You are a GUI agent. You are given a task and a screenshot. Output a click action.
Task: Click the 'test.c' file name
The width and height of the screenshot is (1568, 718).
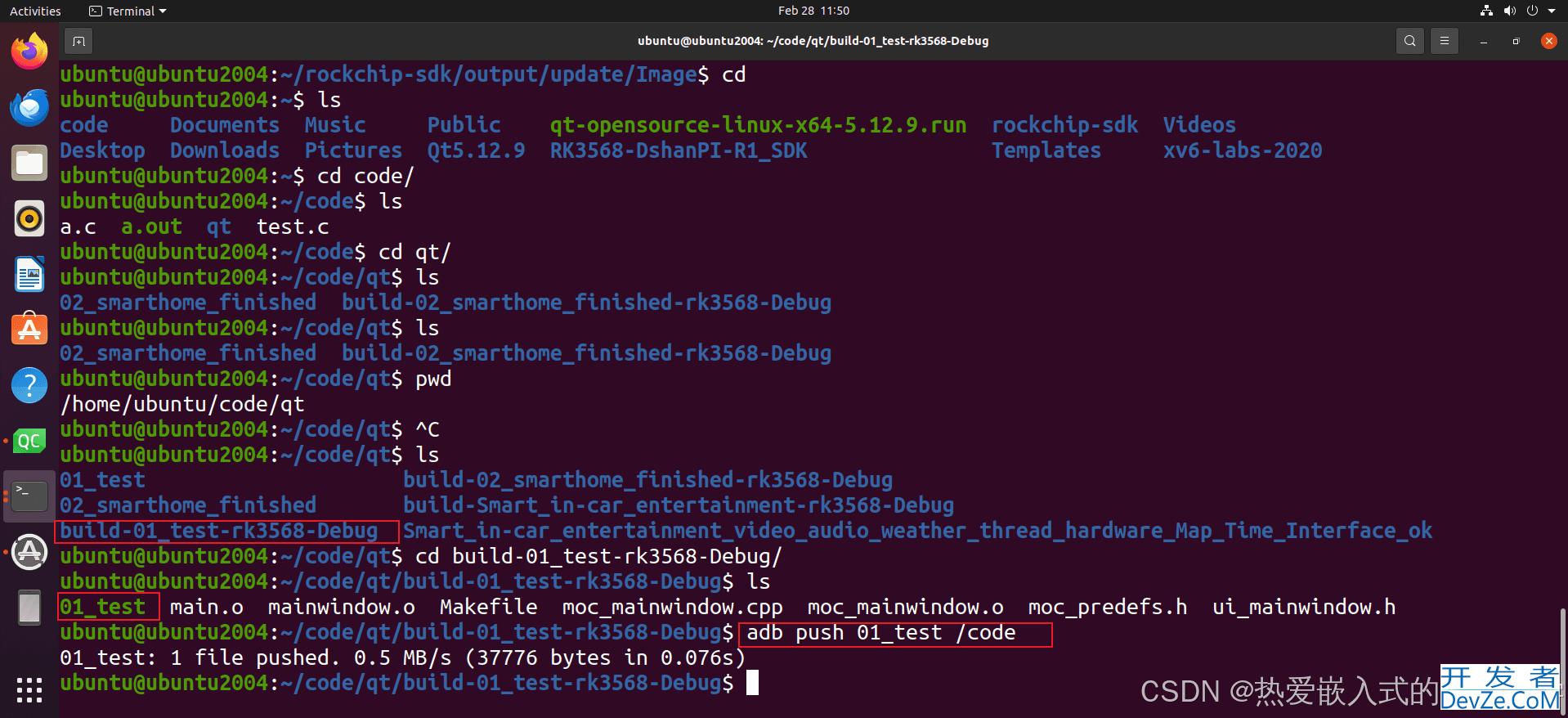(x=293, y=227)
